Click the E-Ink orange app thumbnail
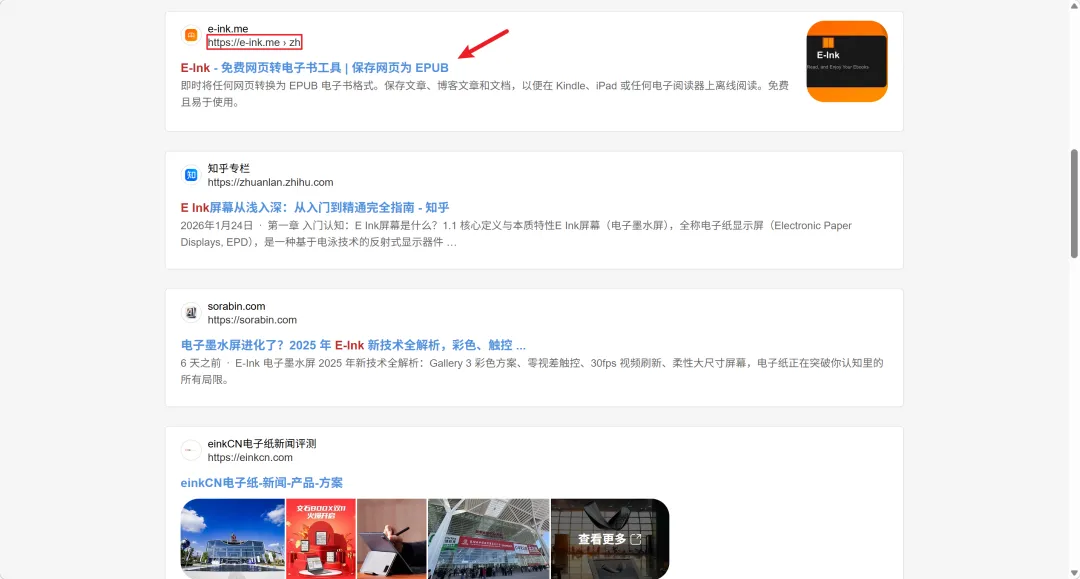The image size is (1080, 579). 847,61
